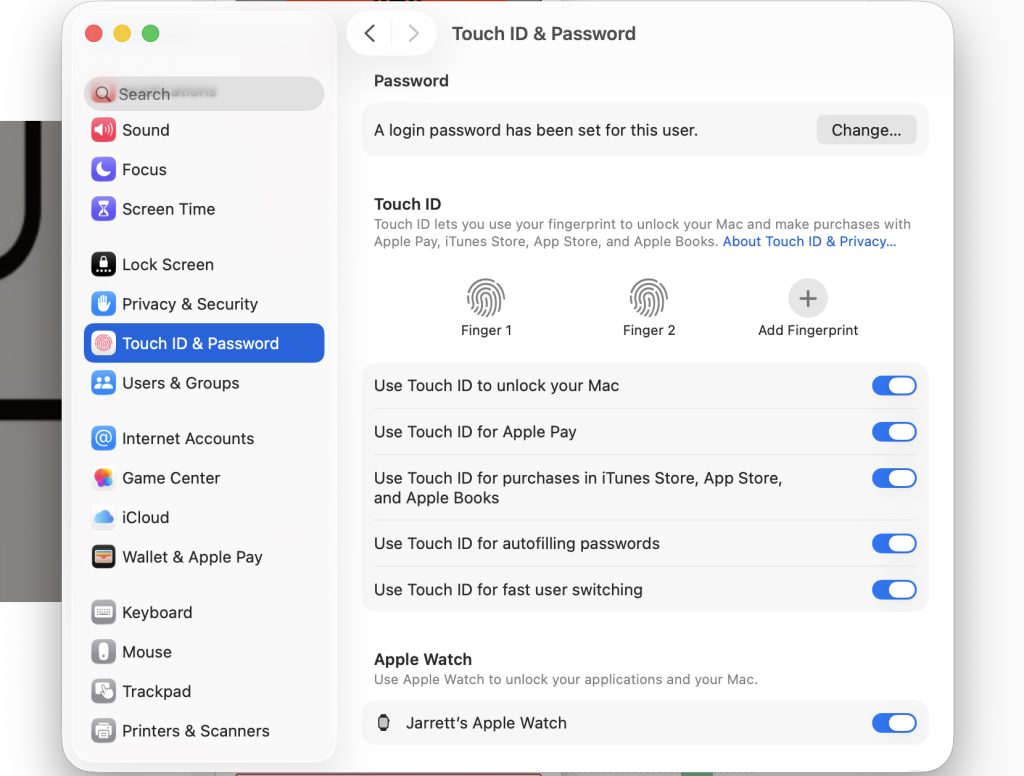Screen dimensions: 1024x776
Task: Open Wallet & Apple Pay settings
Action: tap(191, 557)
